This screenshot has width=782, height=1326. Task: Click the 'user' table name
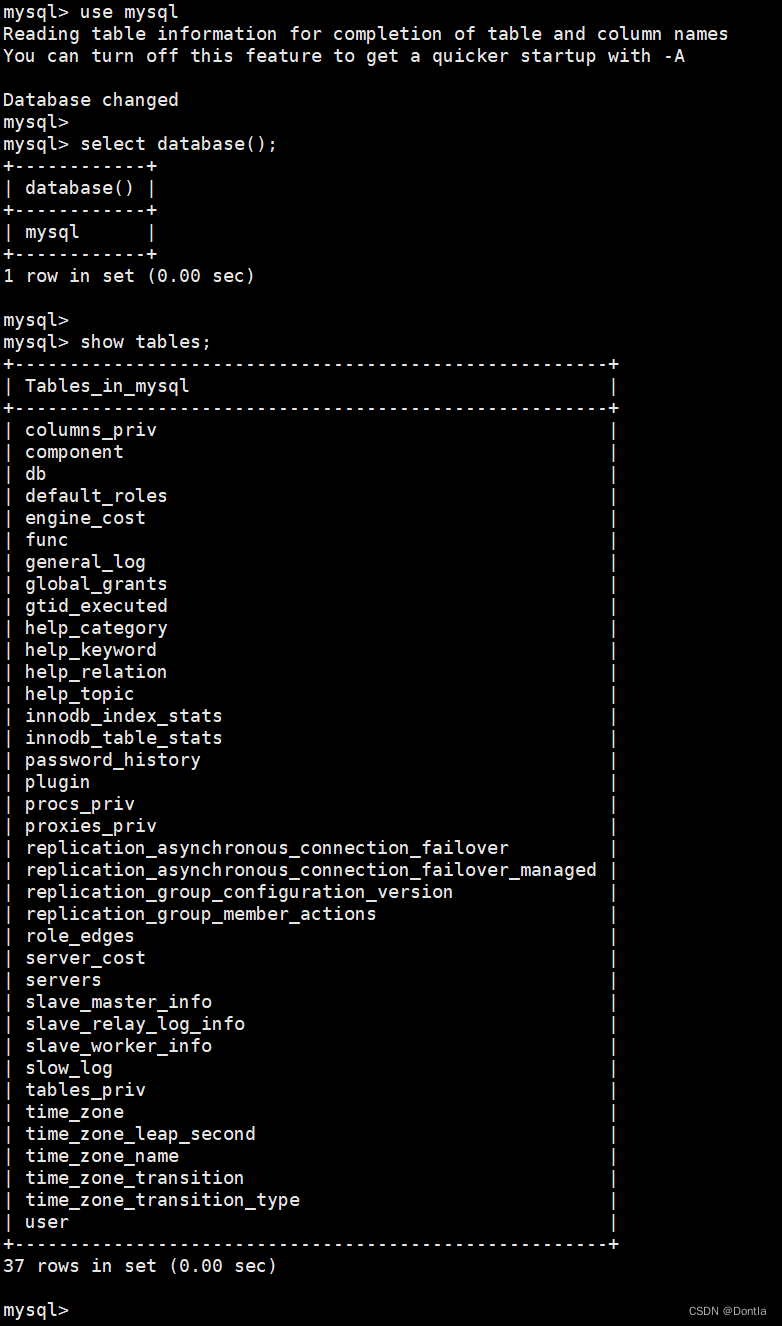(x=47, y=1222)
